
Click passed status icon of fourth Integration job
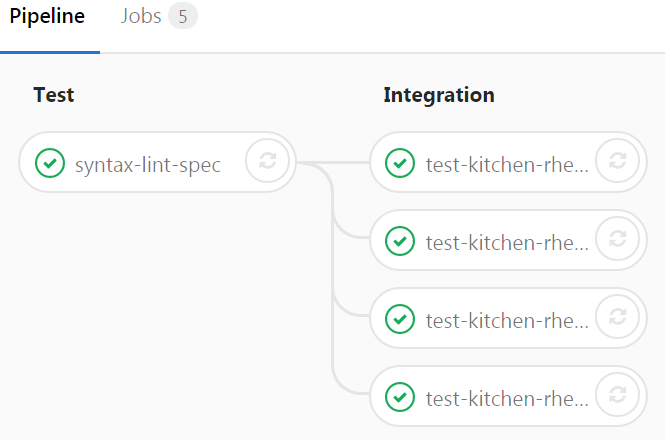pos(400,396)
